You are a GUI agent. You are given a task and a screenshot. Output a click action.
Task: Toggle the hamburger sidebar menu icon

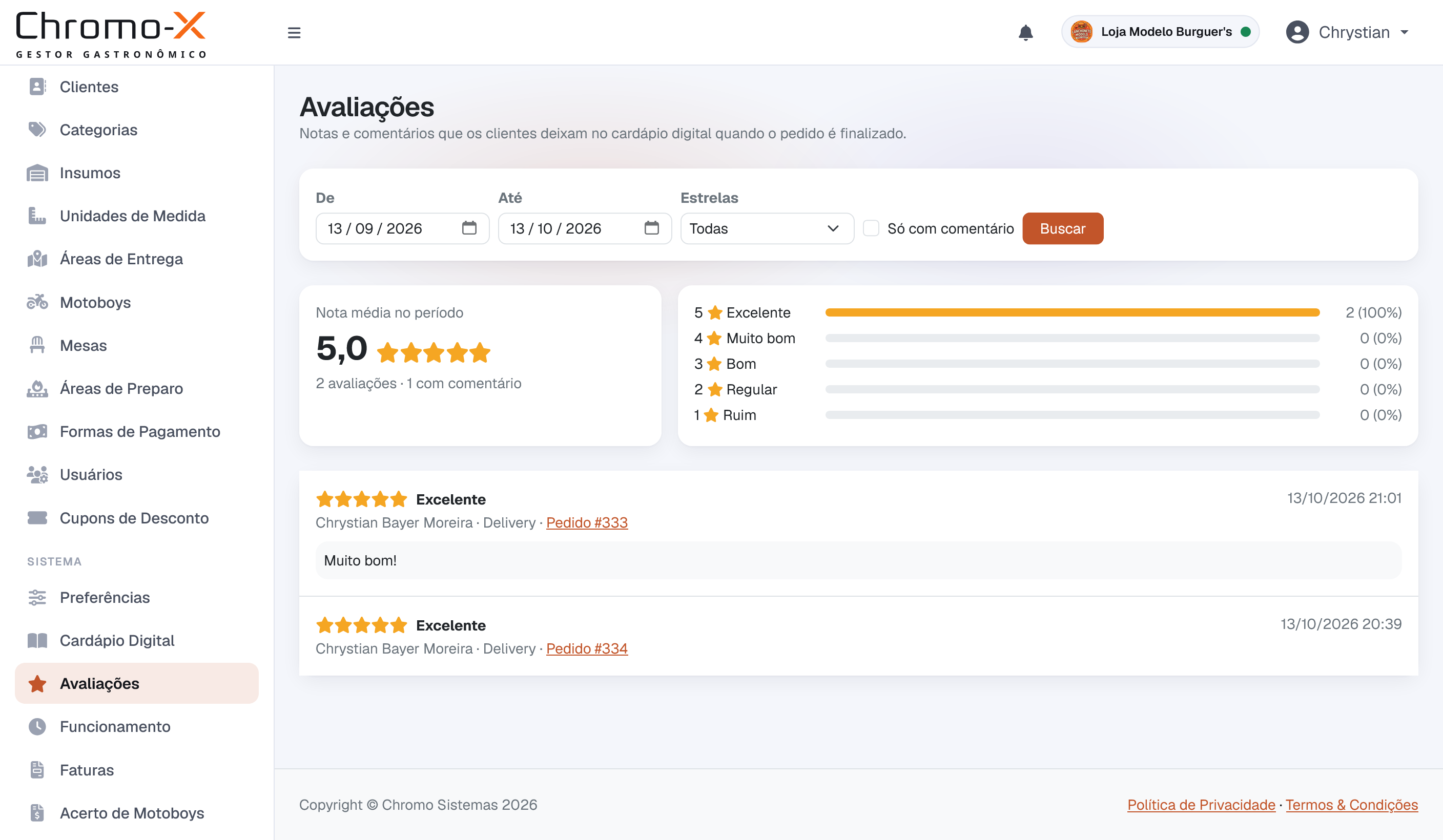click(294, 33)
